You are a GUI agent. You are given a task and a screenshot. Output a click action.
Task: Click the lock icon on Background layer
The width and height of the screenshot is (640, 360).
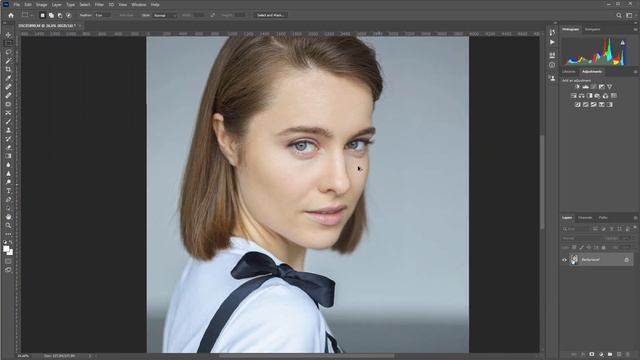click(627, 260)
